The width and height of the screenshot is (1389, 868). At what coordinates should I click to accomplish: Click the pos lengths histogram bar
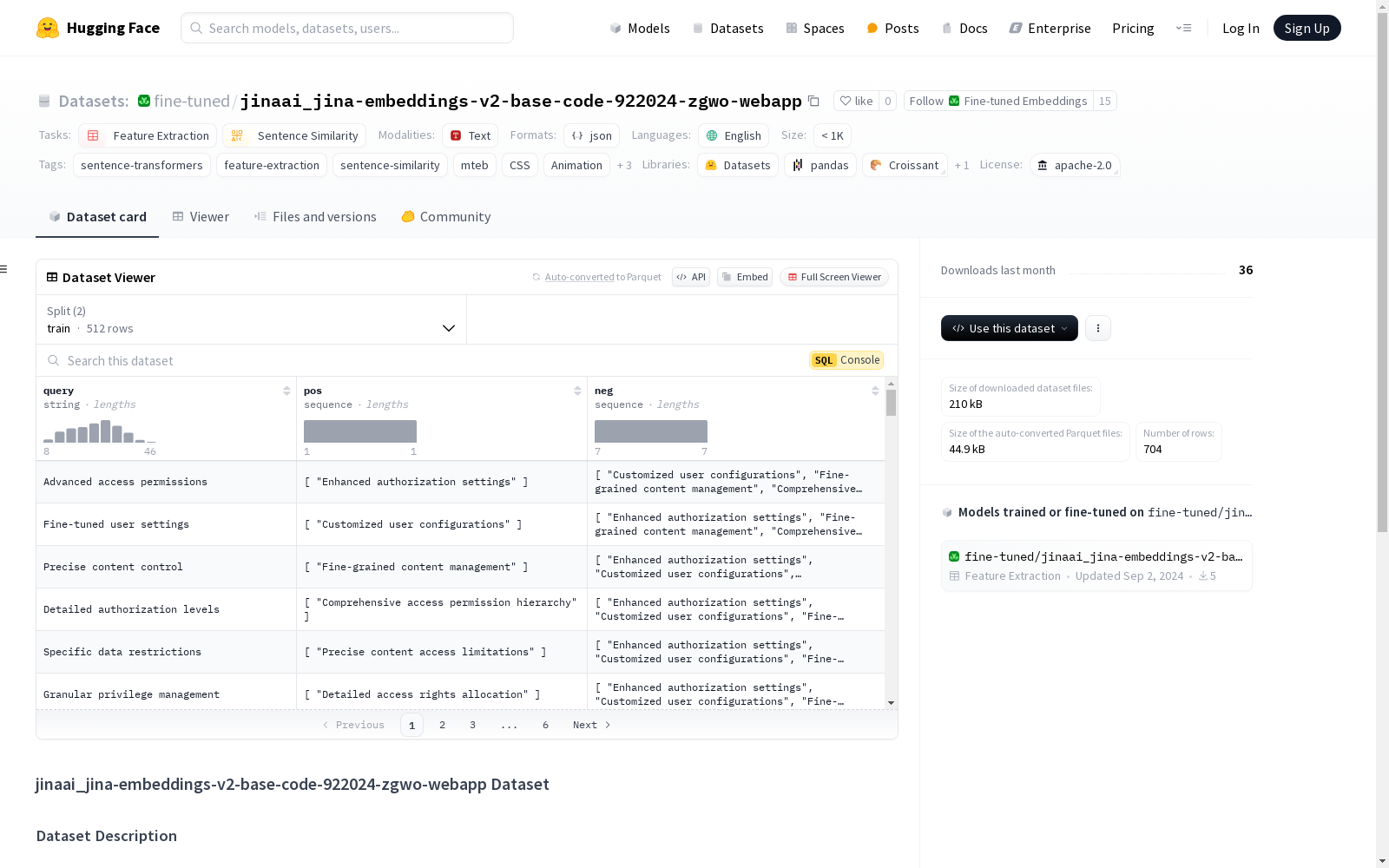[360, 431]
